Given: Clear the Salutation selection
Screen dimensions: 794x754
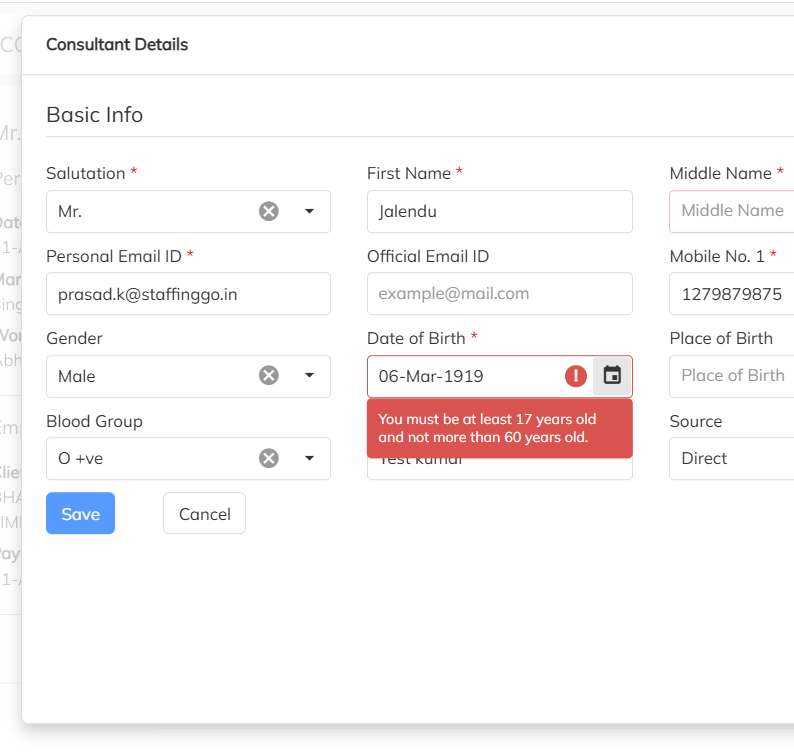Looking at the screenshot, I should [269, 211].
